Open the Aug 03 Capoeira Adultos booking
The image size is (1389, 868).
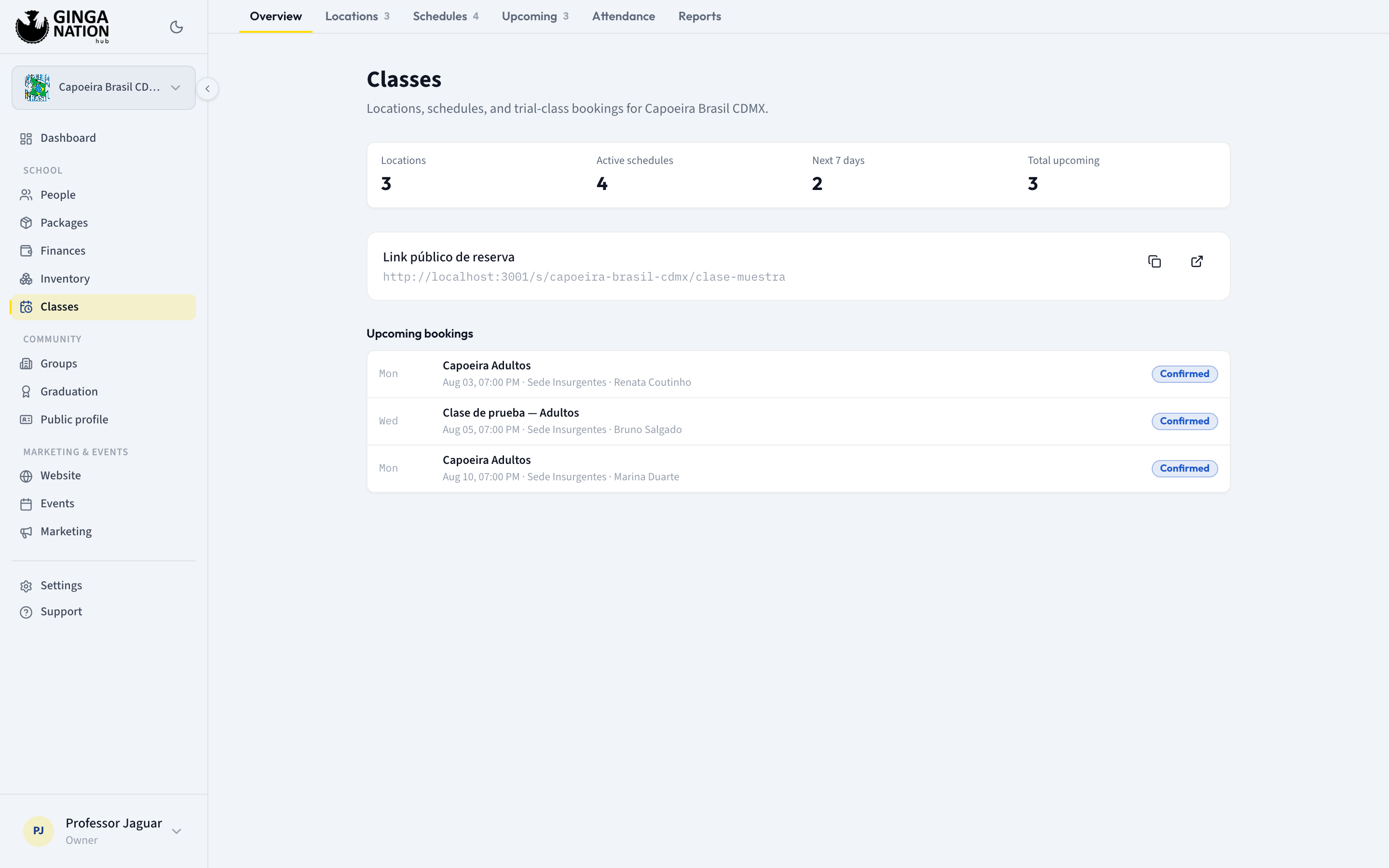(x=798, y=374)
